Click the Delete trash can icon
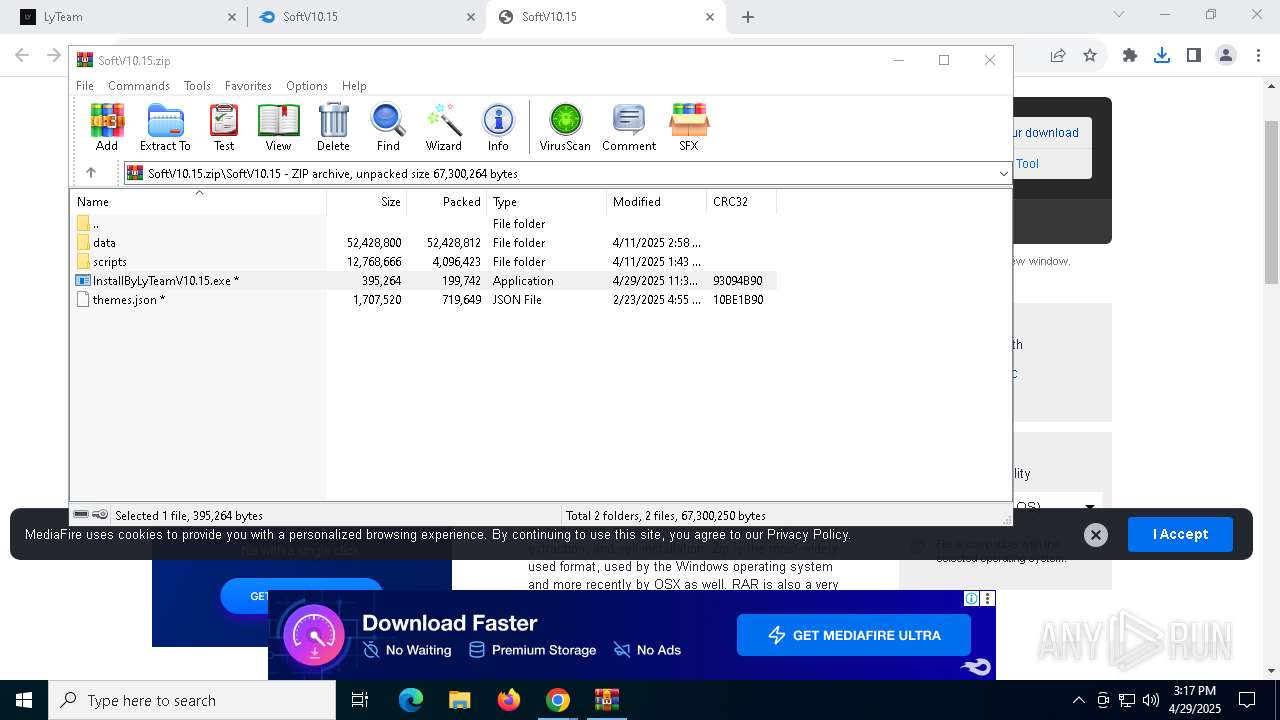 pyautogui.click(x=333, y=127)
